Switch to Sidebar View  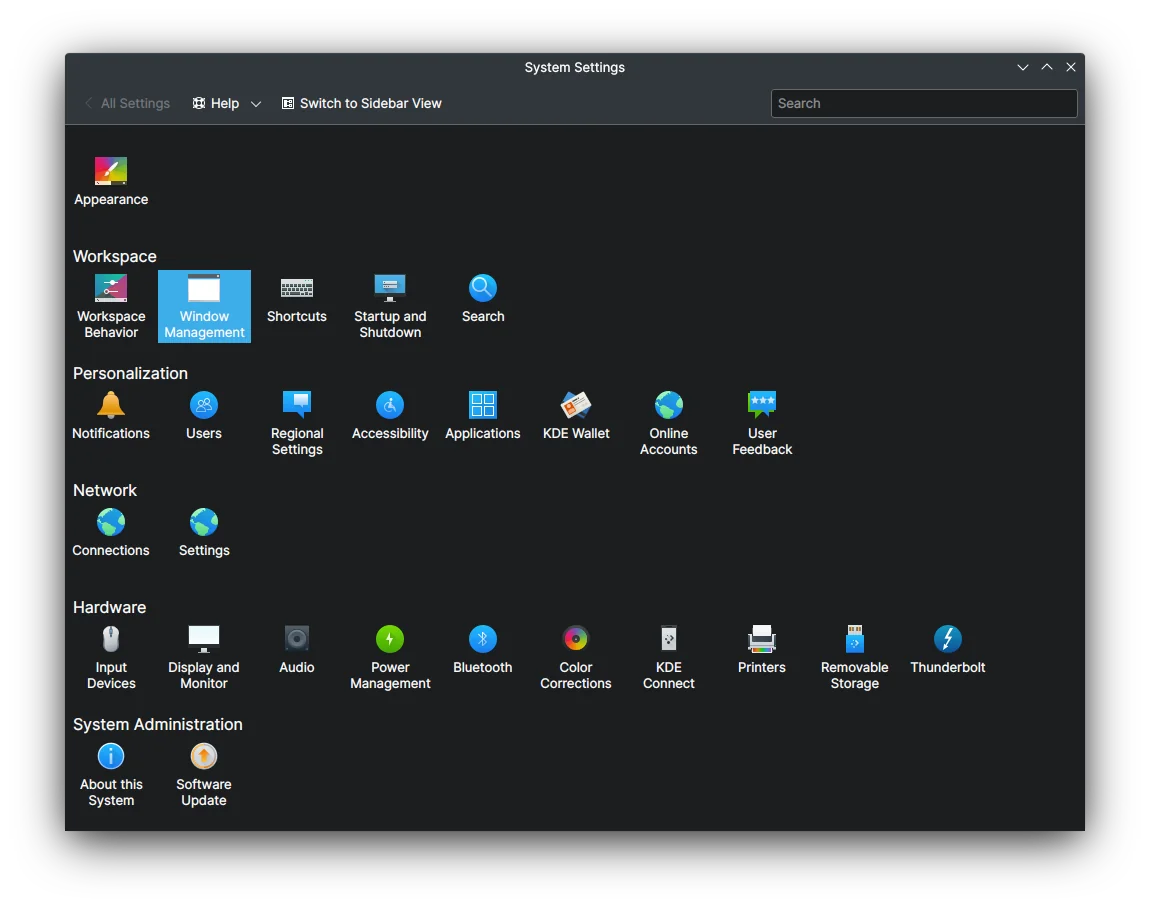[362, 103]
